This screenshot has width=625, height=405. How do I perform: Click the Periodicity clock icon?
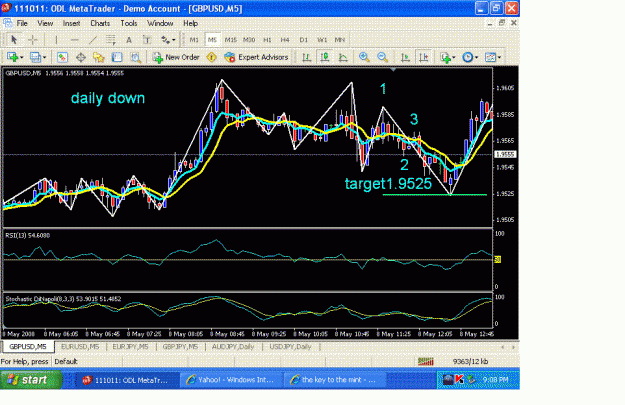468,57
